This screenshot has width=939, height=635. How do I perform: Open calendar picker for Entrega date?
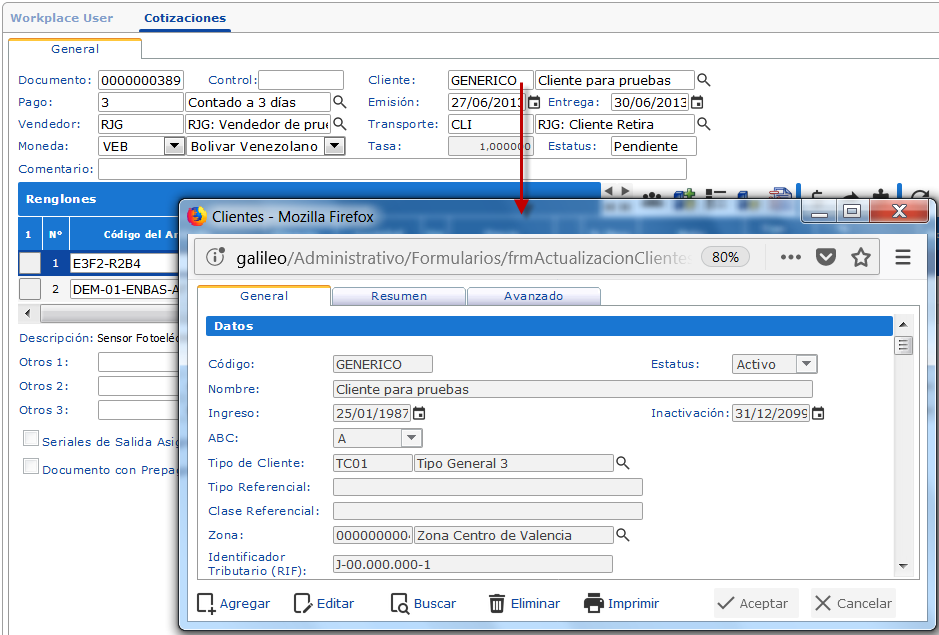click(697, 102)
